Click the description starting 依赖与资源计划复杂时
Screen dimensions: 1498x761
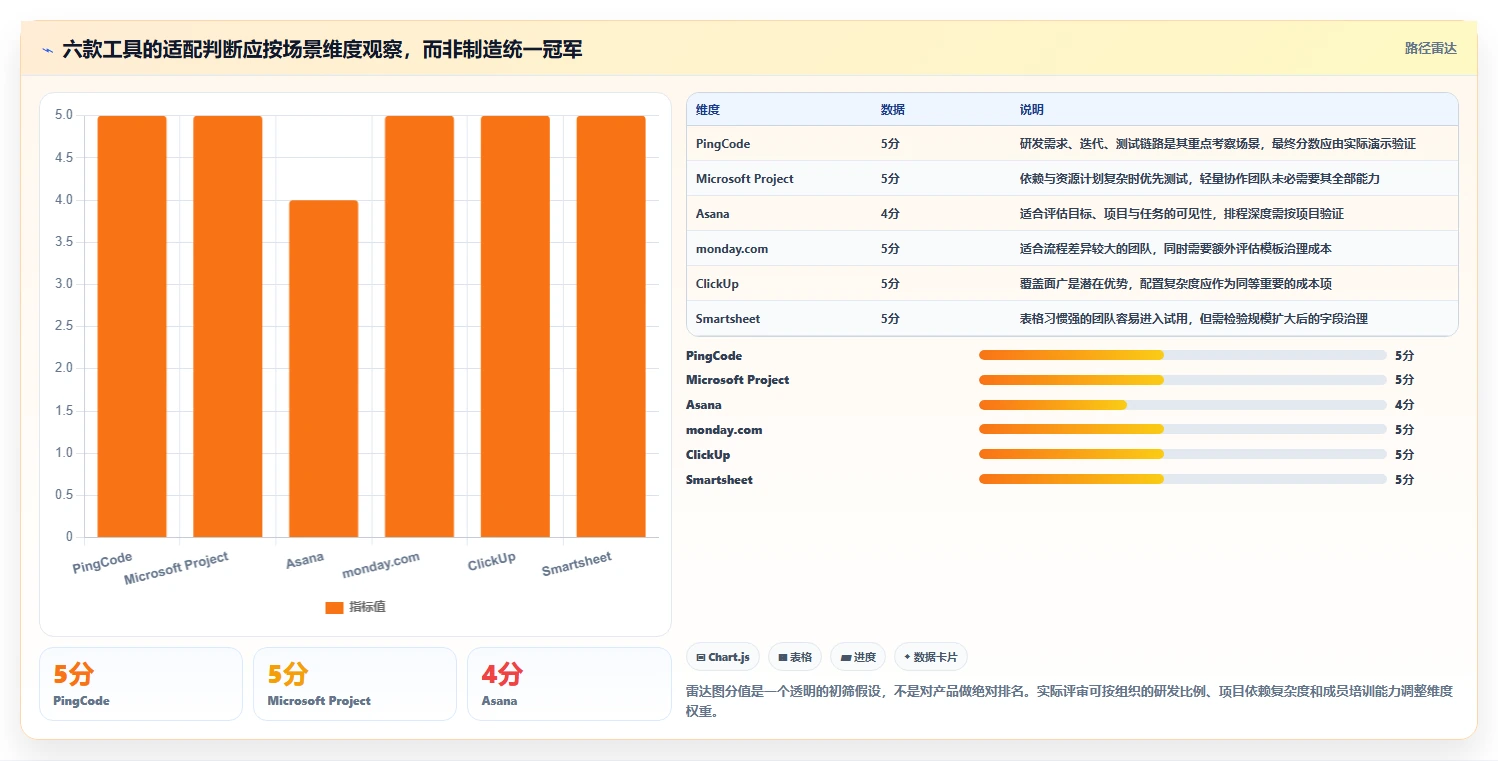pyautogui.click(x=1200, y=179)
